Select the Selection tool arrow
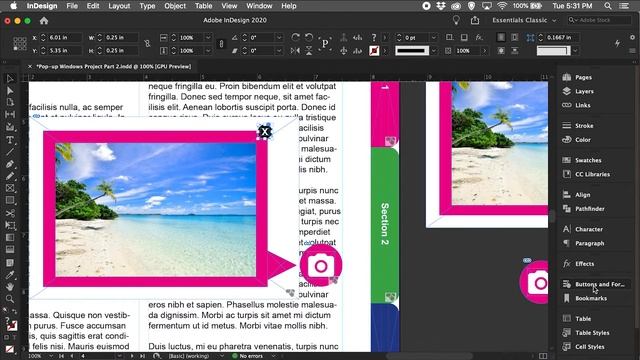 click(x=10, y=78)
